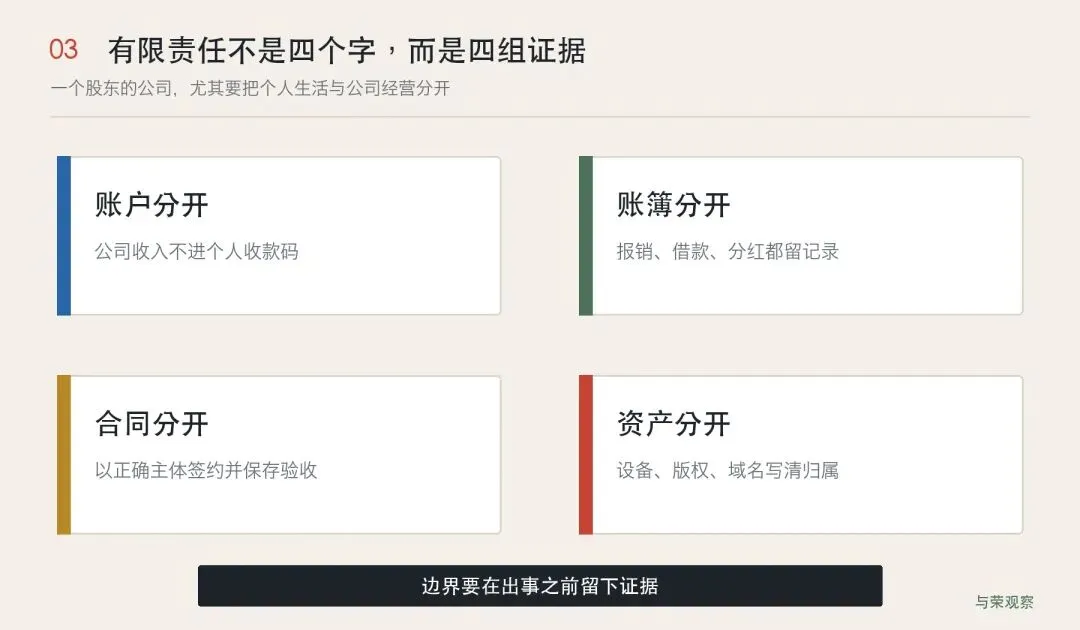Open the 账户分开 card
Screen dimensions: 1080x630
coord(279,235)
